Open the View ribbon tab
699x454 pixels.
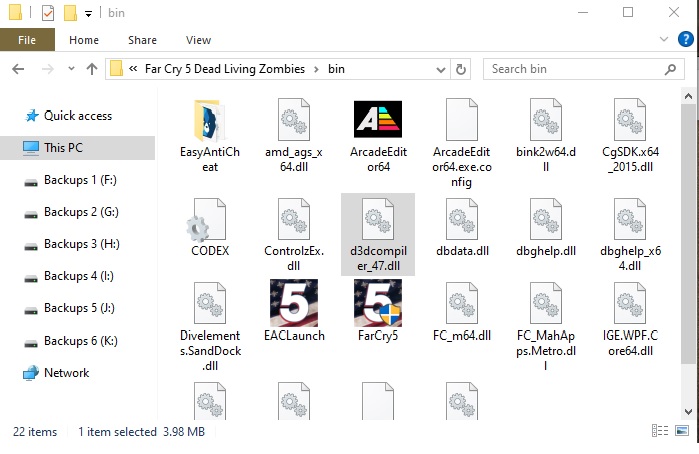click(198, 40)
